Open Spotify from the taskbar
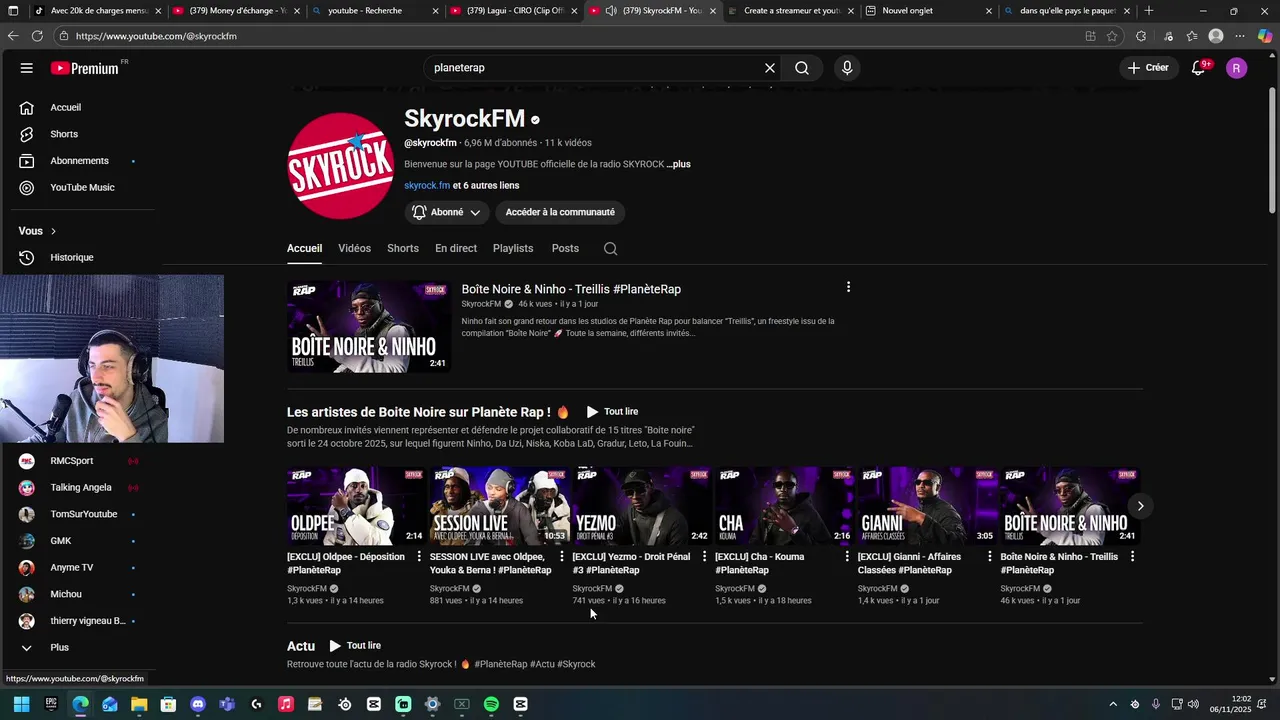Viewport: 1280px width, 720px height. click(491, 704)
